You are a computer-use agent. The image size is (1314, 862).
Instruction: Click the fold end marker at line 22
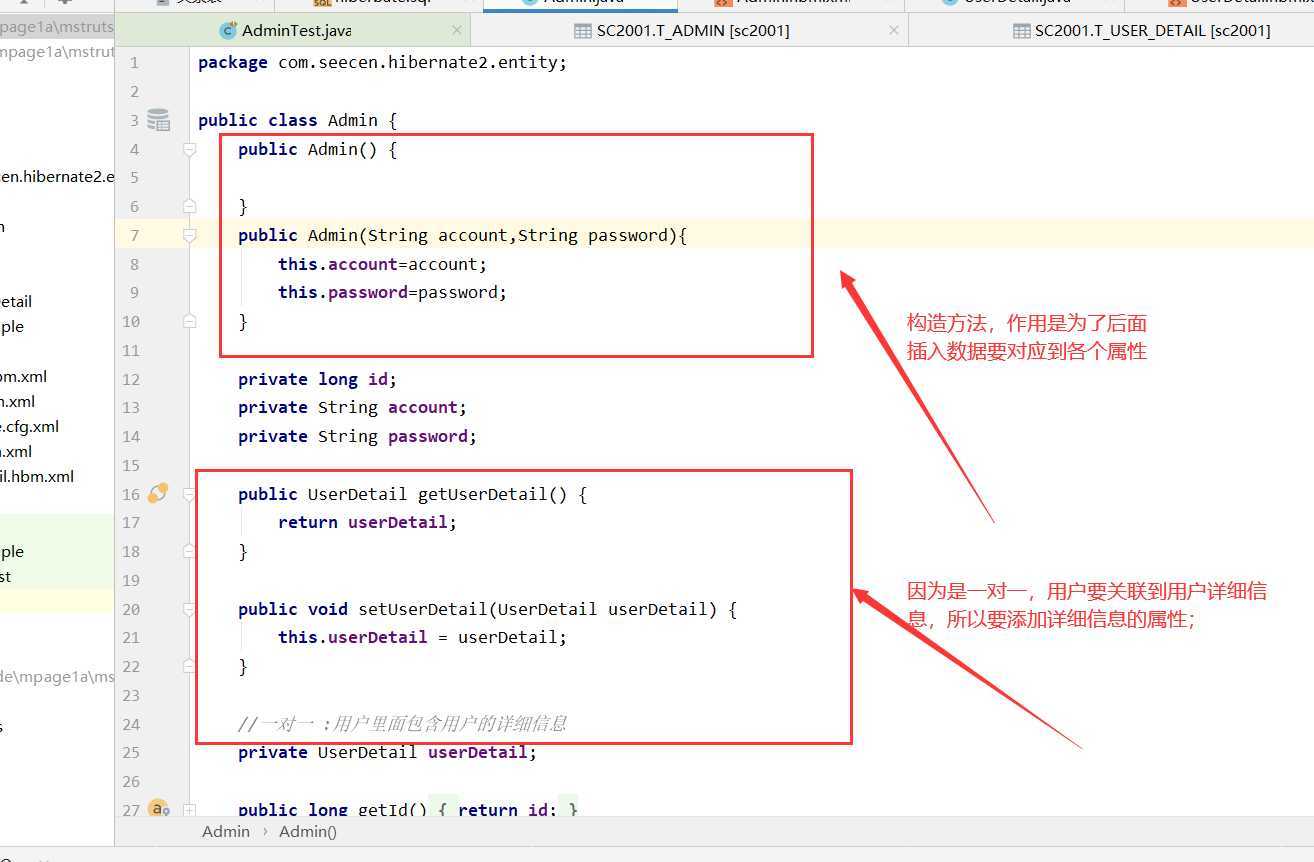[x=189, y=666]
